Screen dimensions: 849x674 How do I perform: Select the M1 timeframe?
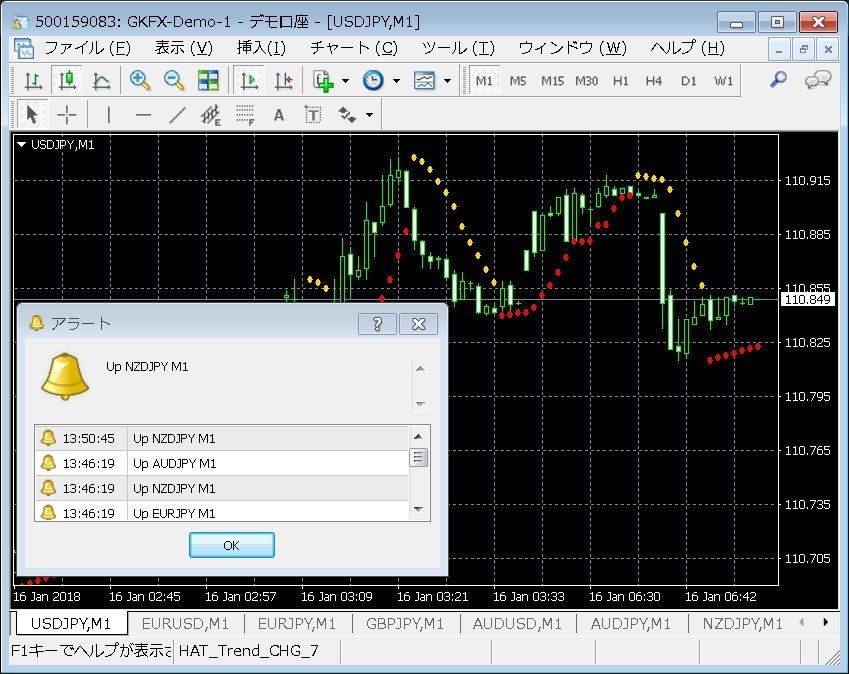[x=484, y=81]
